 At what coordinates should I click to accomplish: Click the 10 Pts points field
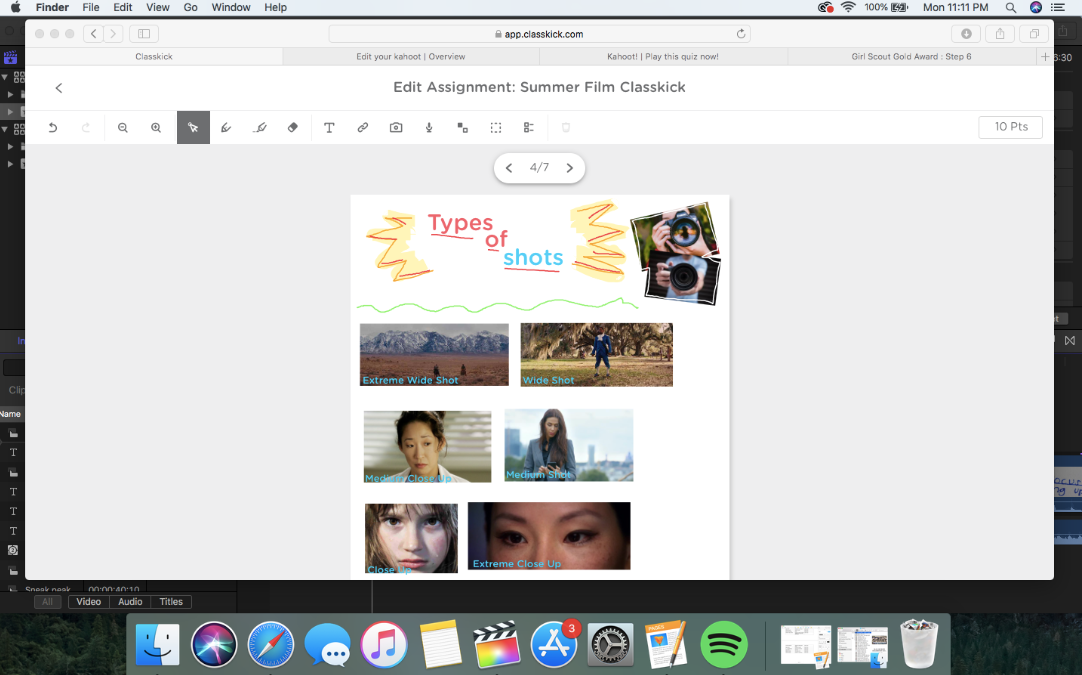coord(1010,127)
